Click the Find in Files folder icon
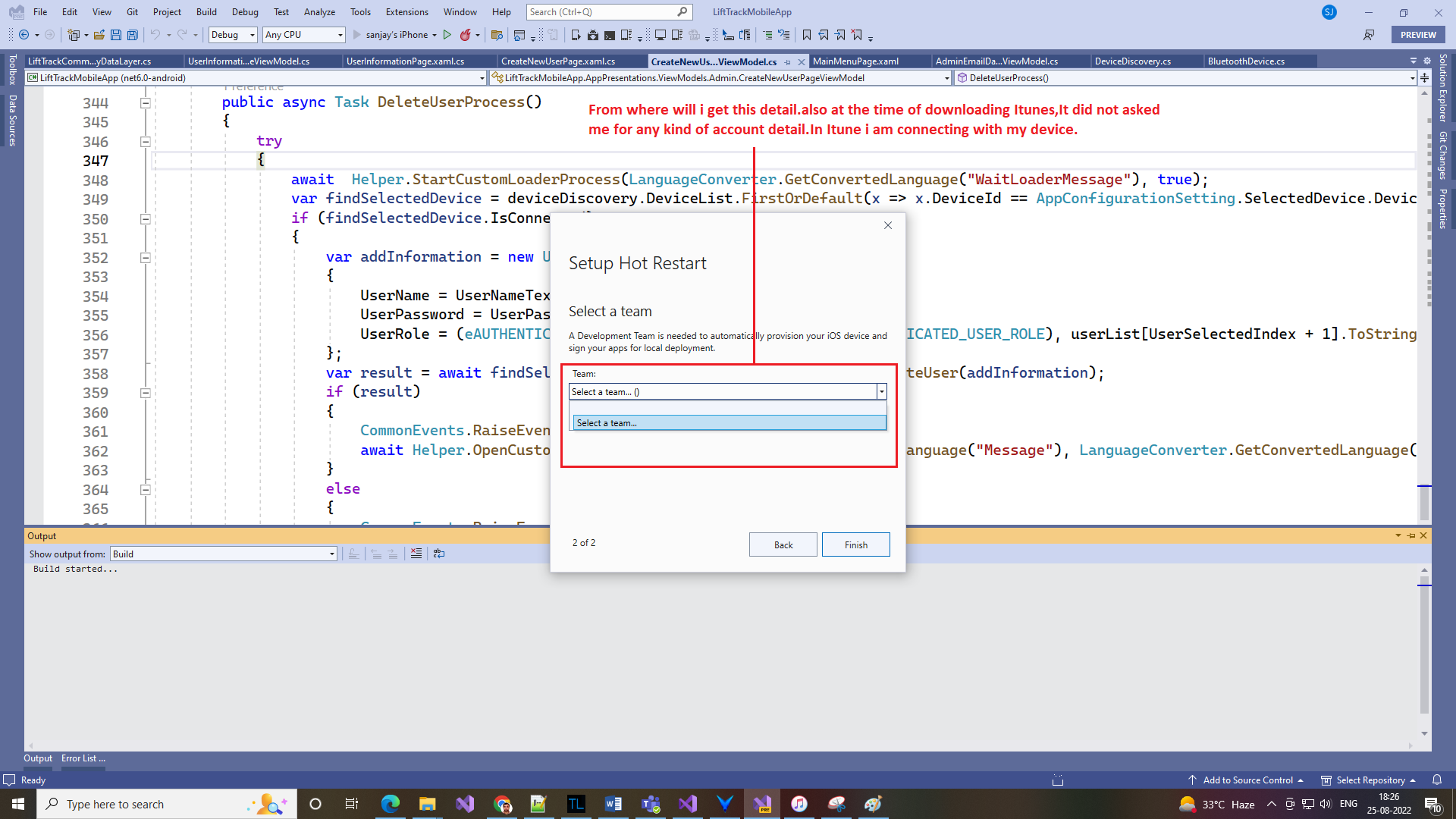Image resolution: width=1456 pixels, height=819 pixels. pos(497,35)
